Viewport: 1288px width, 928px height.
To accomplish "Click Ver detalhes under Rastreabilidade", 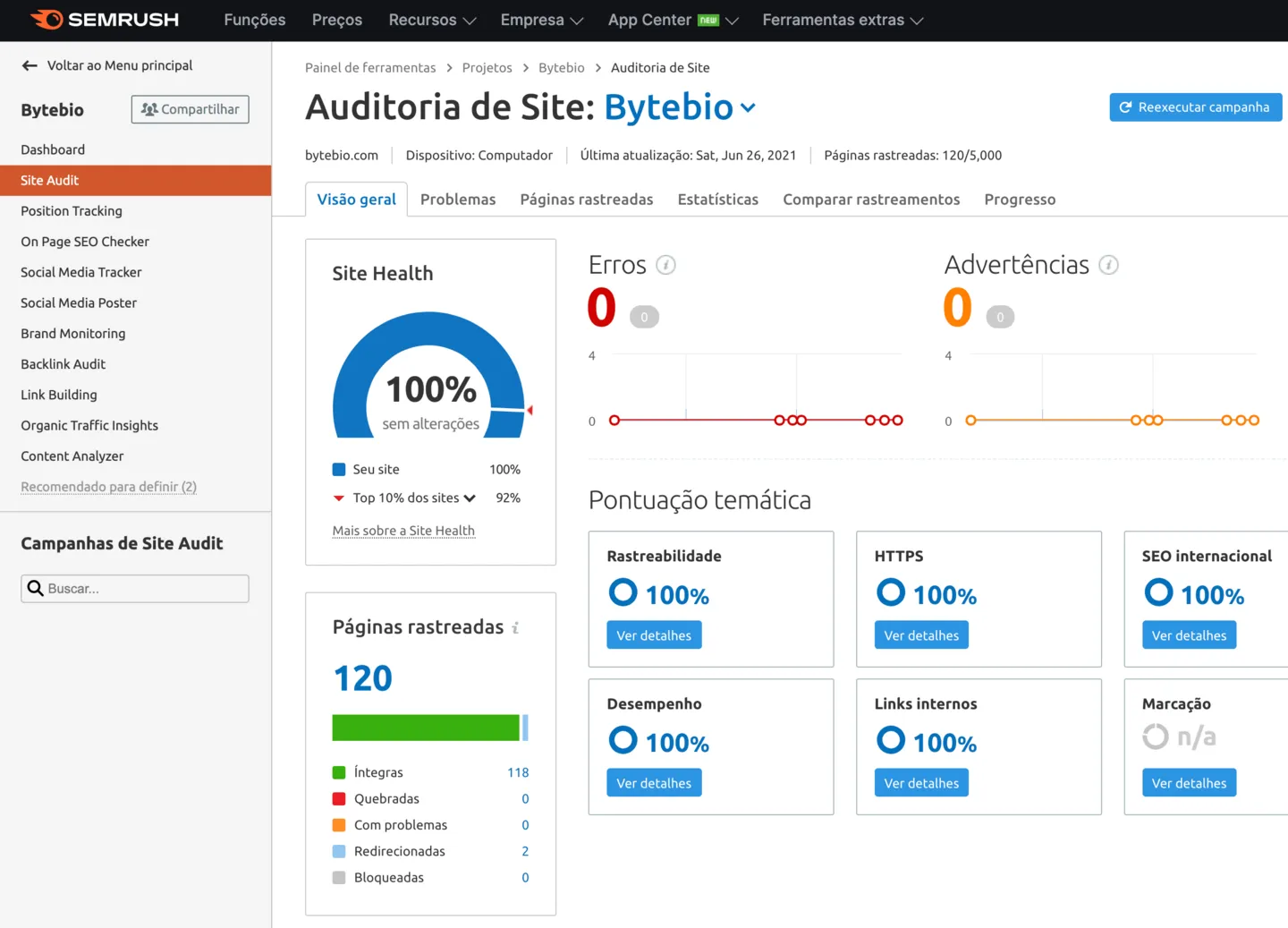I will pos(654,635).
